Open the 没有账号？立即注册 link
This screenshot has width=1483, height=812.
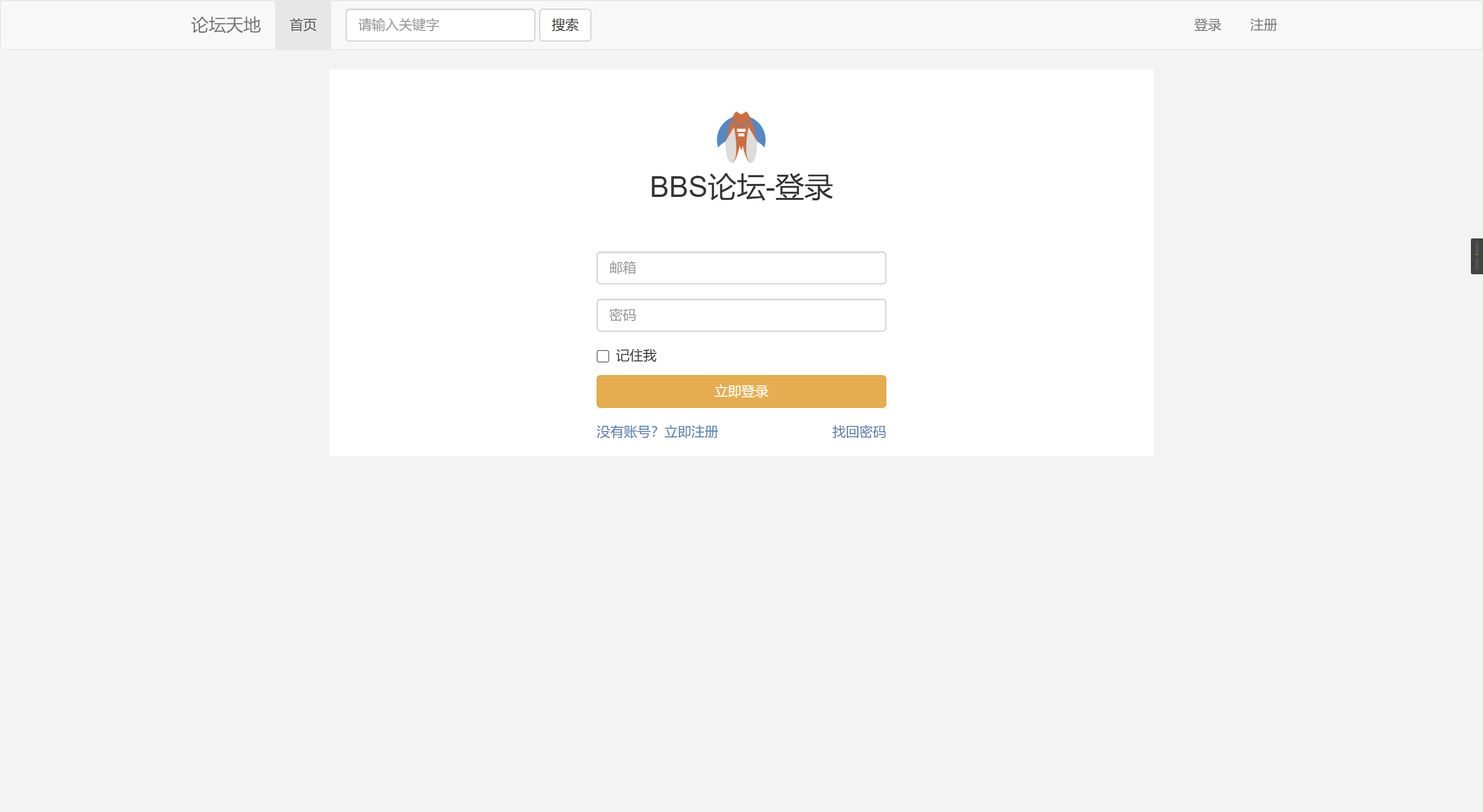click(x=657, y=432)
